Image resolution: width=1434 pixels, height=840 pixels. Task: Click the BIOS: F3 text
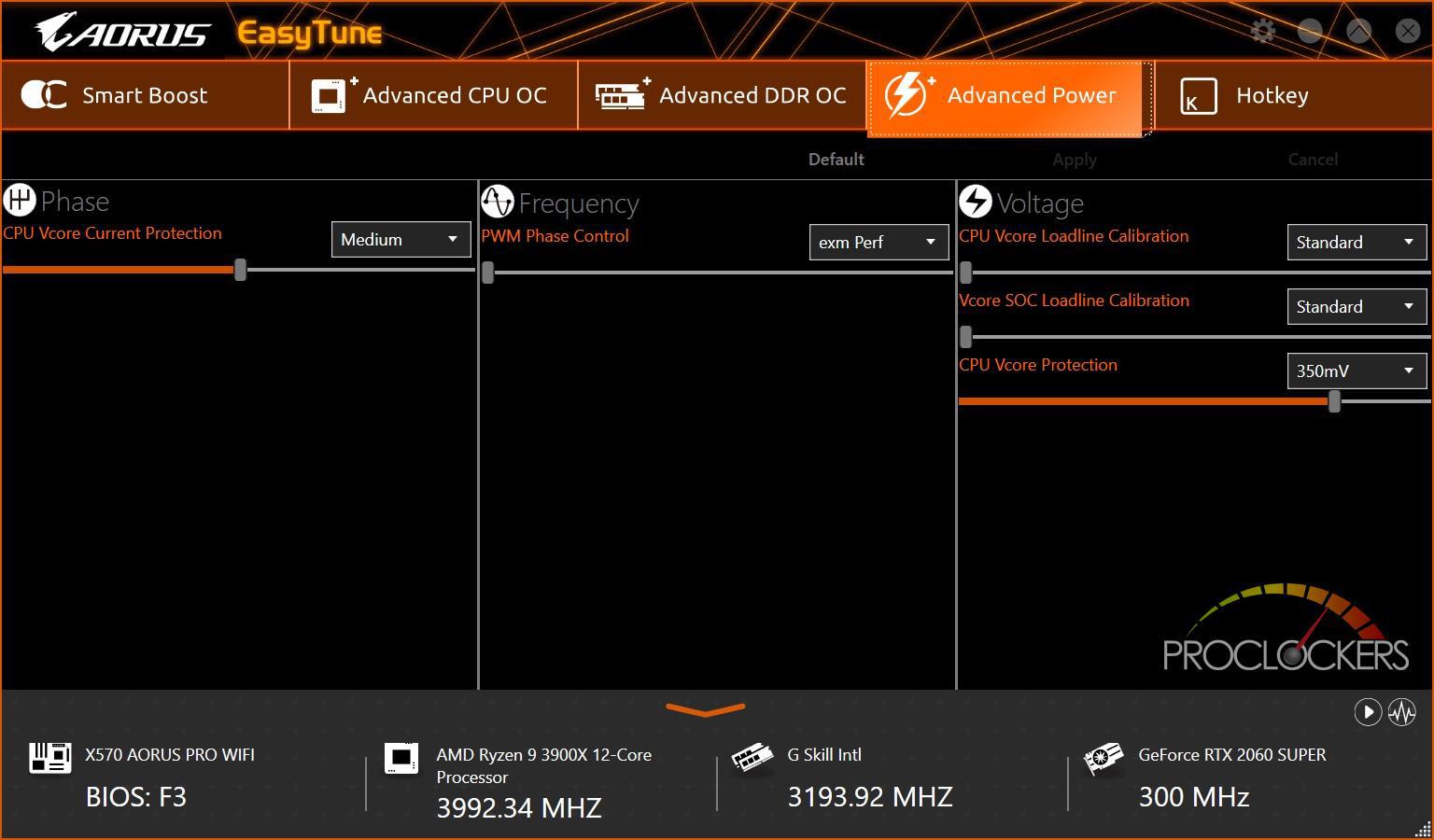coord(136,797)
